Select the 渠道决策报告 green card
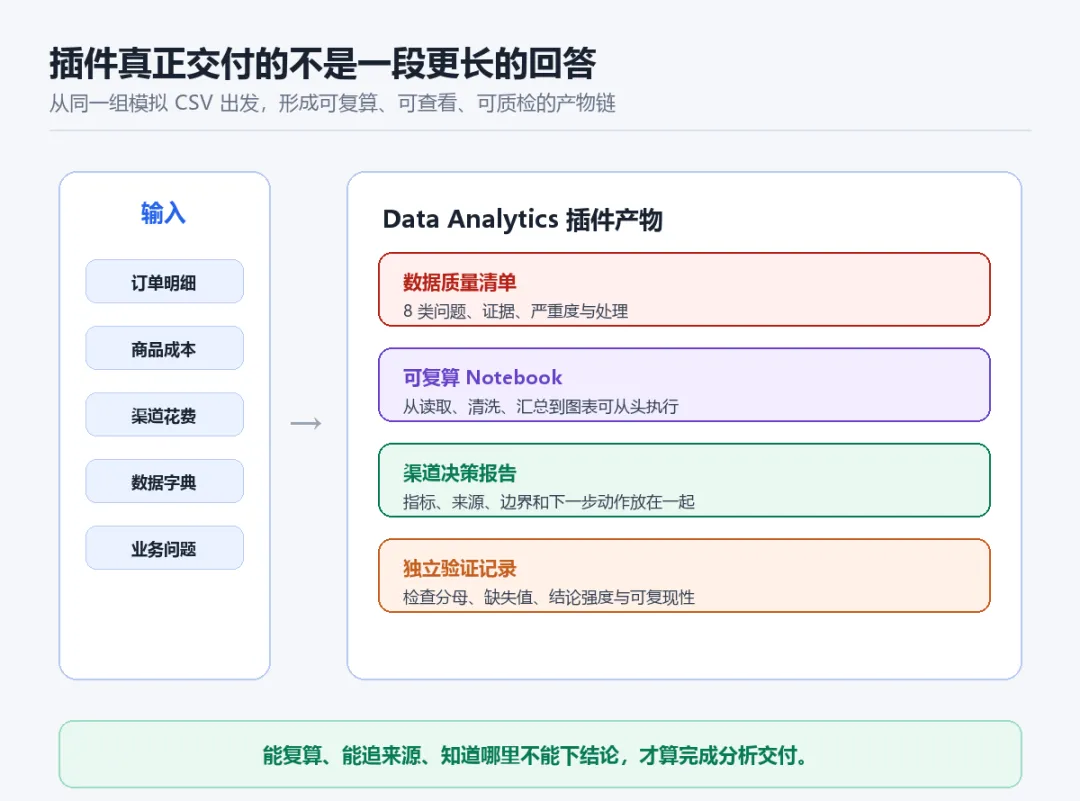 pyautogui.click(x=684, y=480)
